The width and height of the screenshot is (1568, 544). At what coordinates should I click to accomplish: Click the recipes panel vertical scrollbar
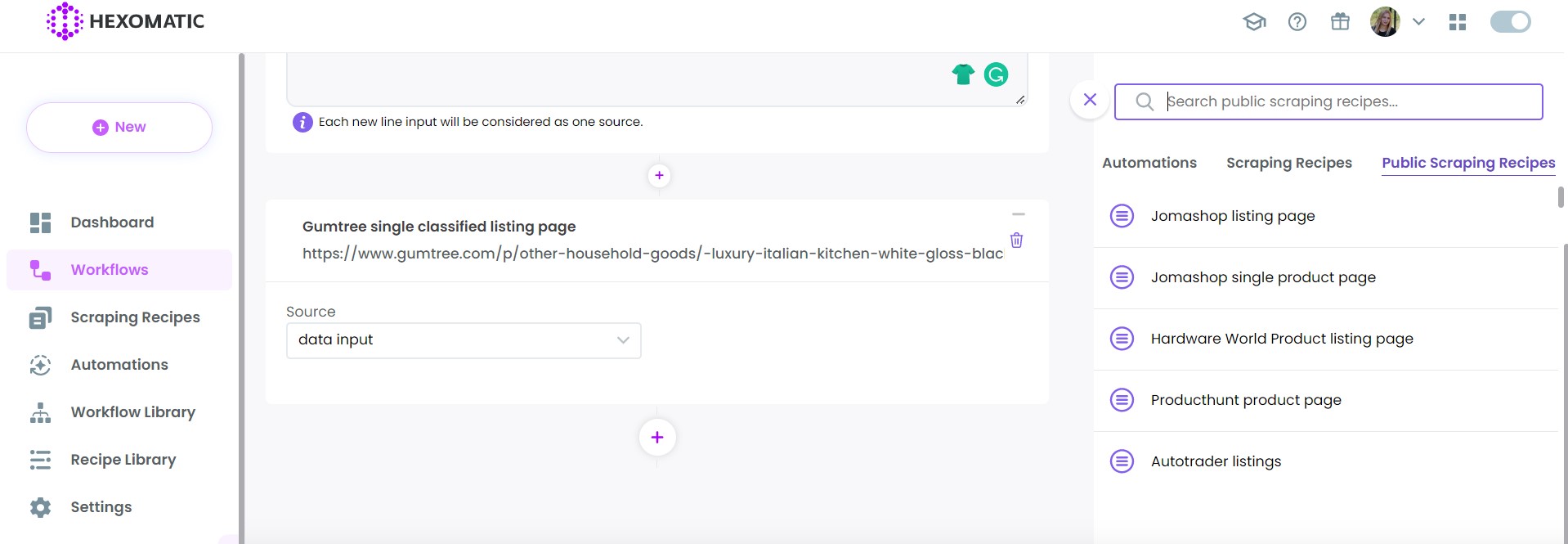pos(1561,196)
